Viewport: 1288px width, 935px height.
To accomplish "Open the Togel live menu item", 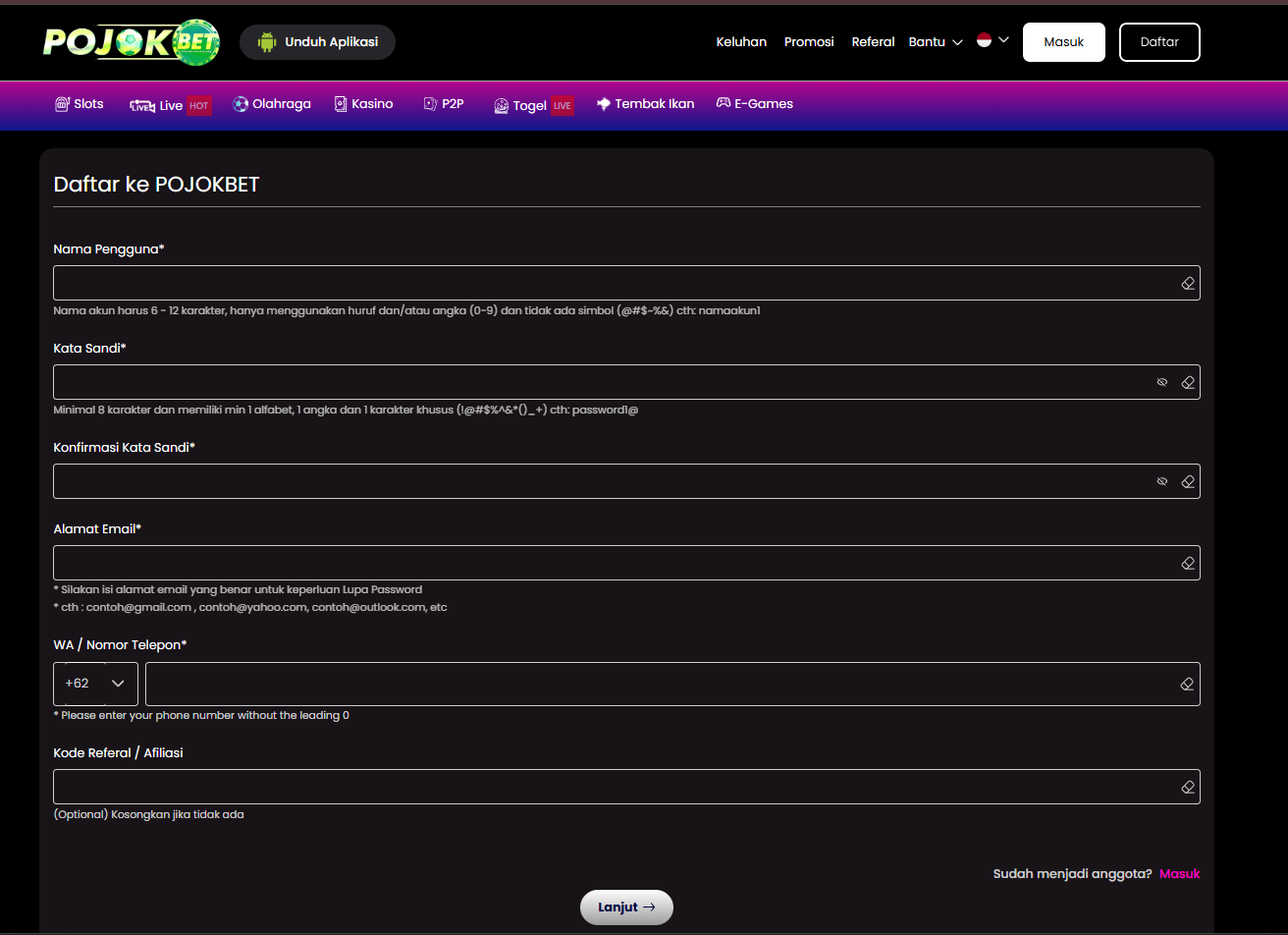I will click(533, 105).
